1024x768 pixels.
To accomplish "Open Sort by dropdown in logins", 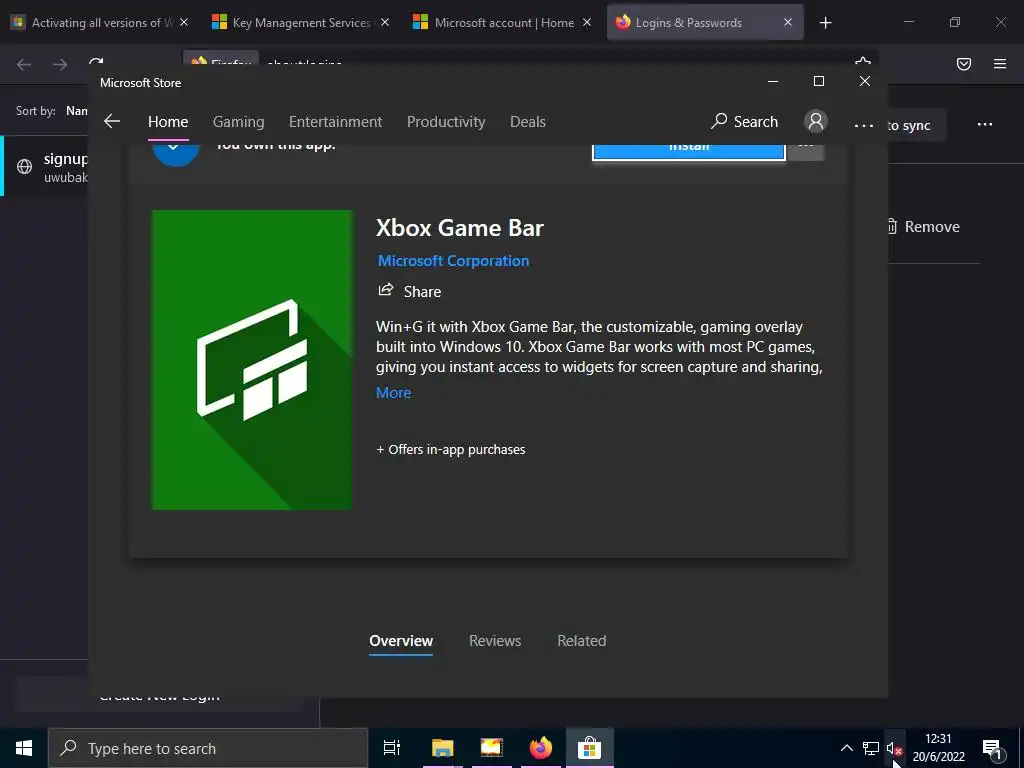I will click(x=76, y=111).
